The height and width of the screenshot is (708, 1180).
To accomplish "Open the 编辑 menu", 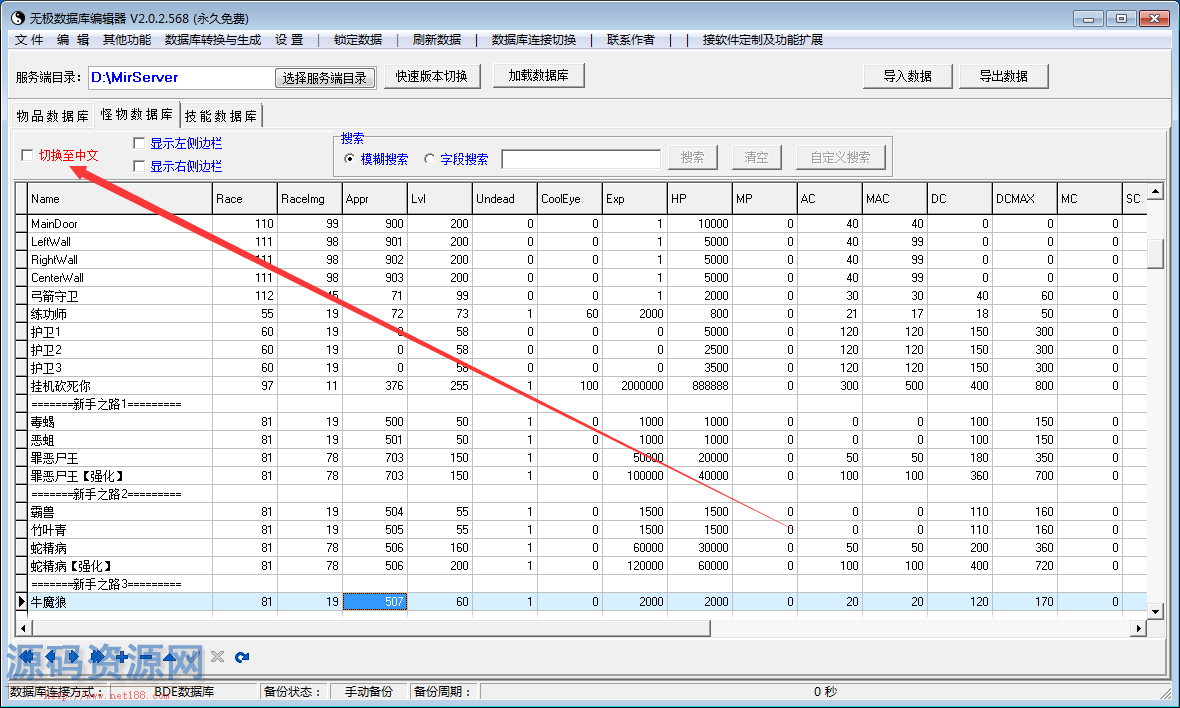I will coord(73,40).
